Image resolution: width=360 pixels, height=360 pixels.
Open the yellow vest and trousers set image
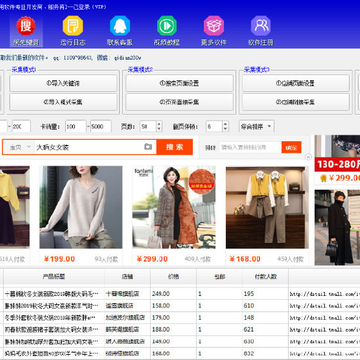click(x=267, y=207)
